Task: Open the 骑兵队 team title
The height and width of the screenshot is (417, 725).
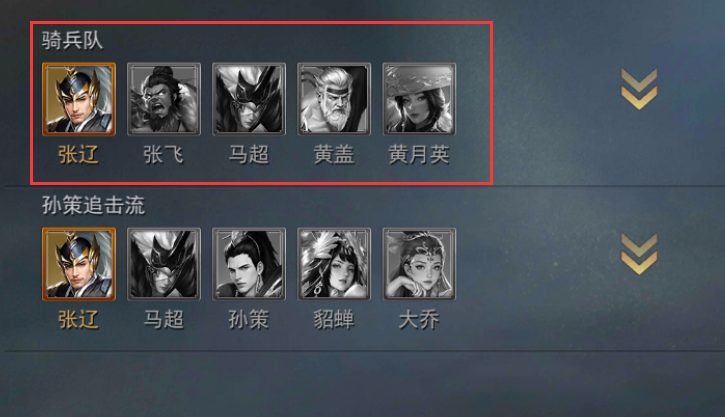Action: click(72, 40)
